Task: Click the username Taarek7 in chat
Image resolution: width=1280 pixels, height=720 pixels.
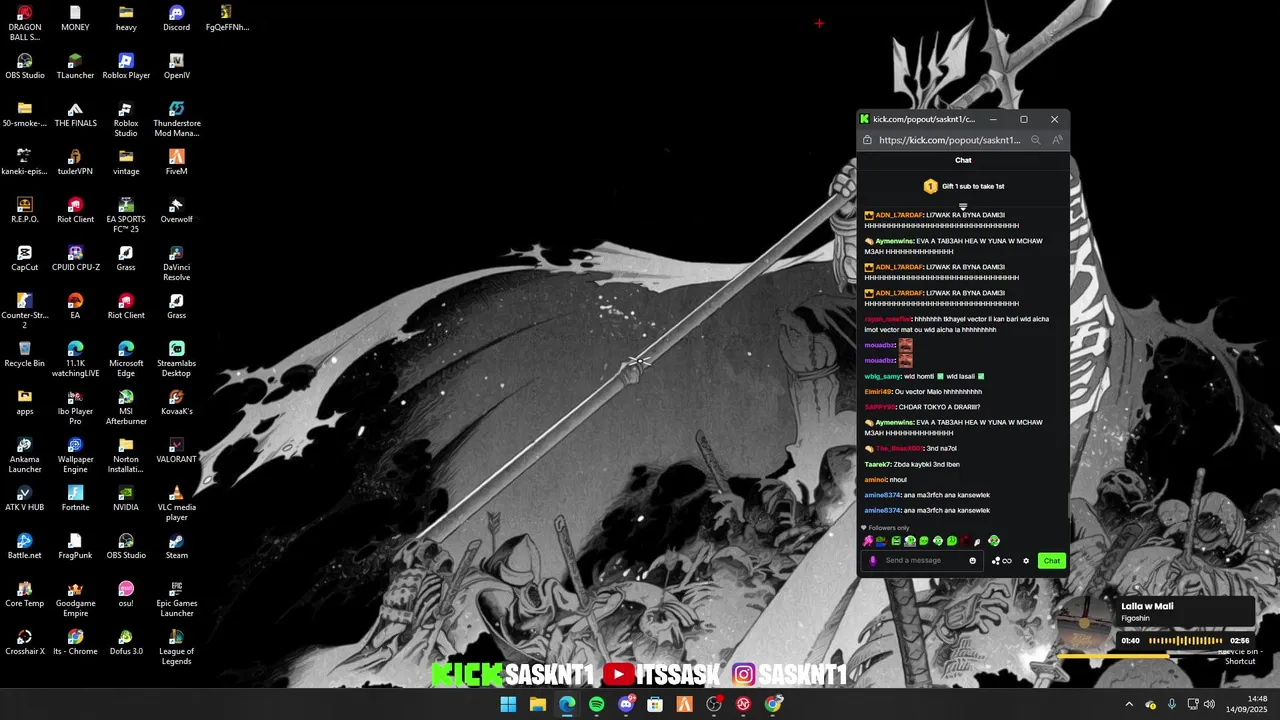Action: [x=878, y=464]
